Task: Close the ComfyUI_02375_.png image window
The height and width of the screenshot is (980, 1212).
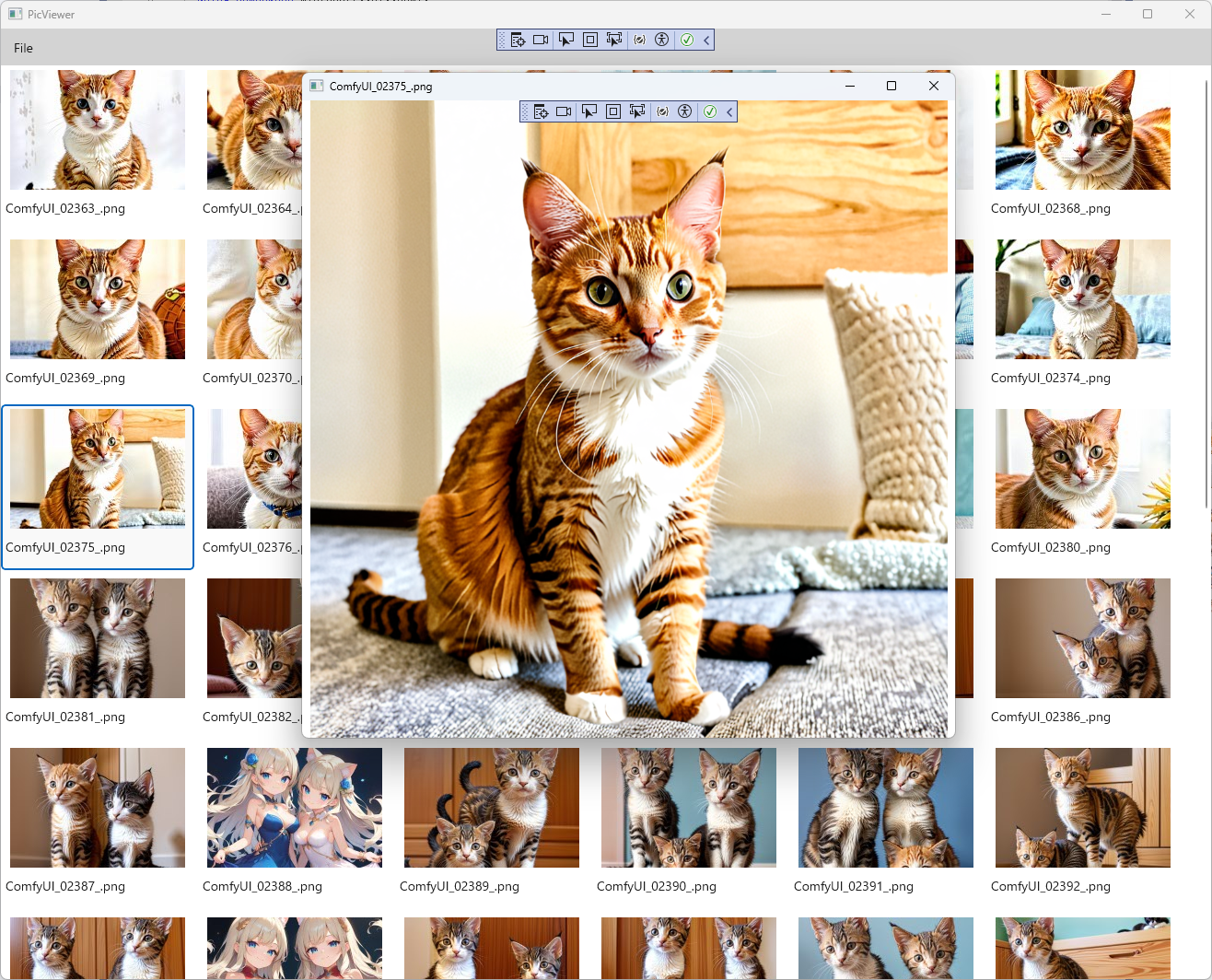Action: click(934, 86)
